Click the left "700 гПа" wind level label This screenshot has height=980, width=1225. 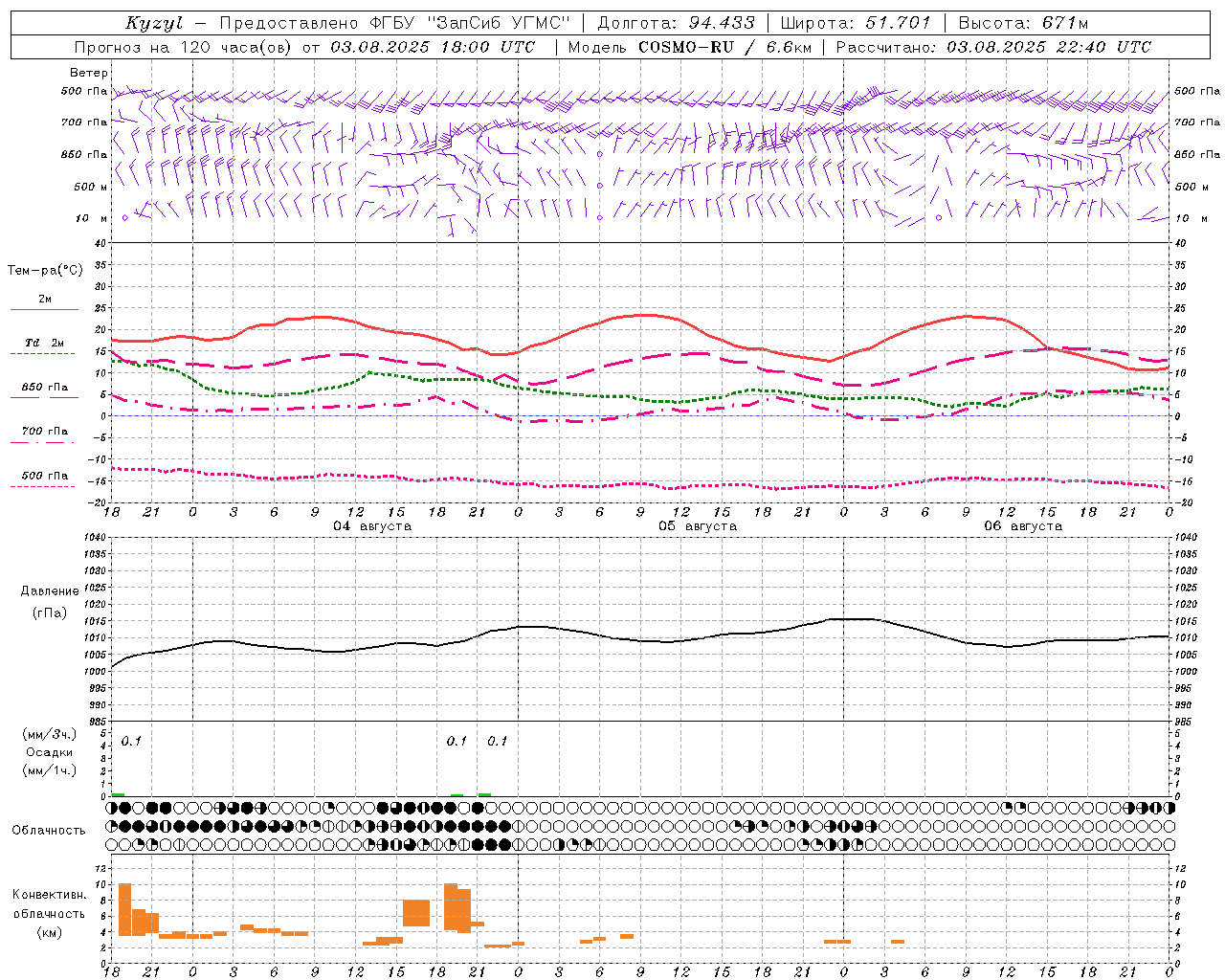84,122
